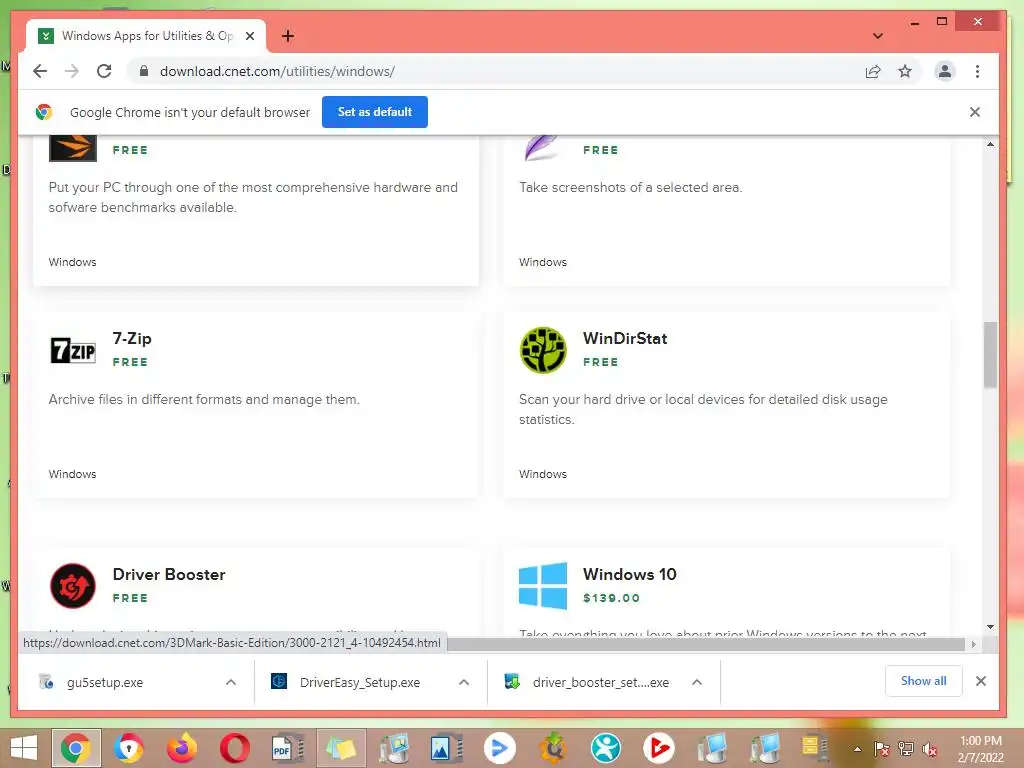This screenshot has height=768, width=1024.
Task: Open the PDF app in taskbar
Action: 287,748
